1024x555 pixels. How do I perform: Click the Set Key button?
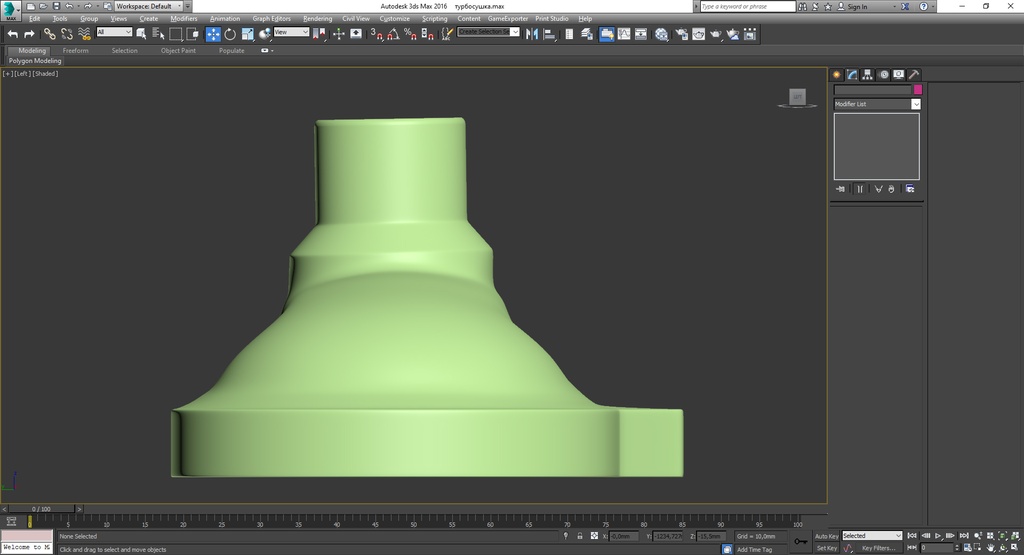point(826,548)
